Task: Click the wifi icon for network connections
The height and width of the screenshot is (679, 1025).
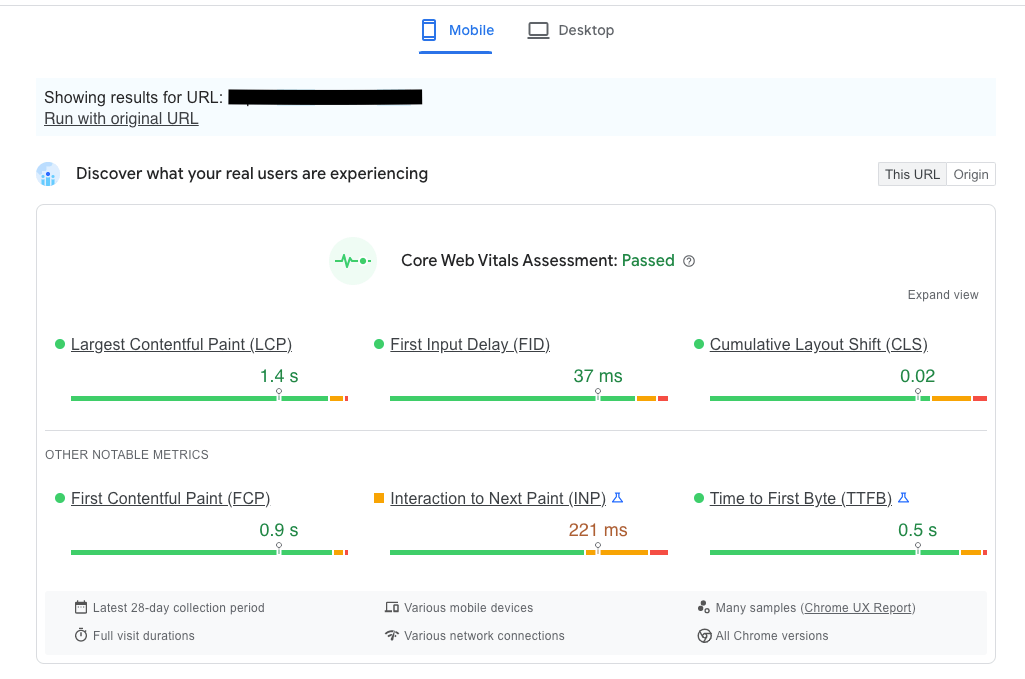Action: click(392, 635)
